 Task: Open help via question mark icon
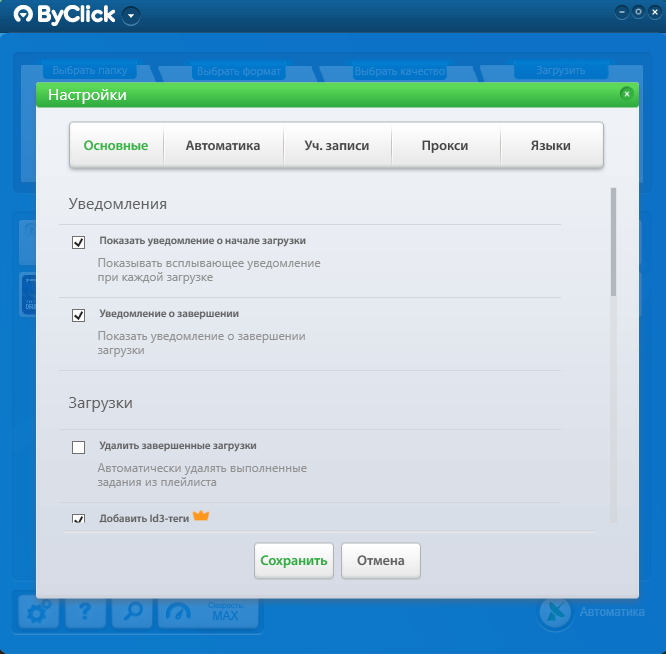tap(85, 612)
